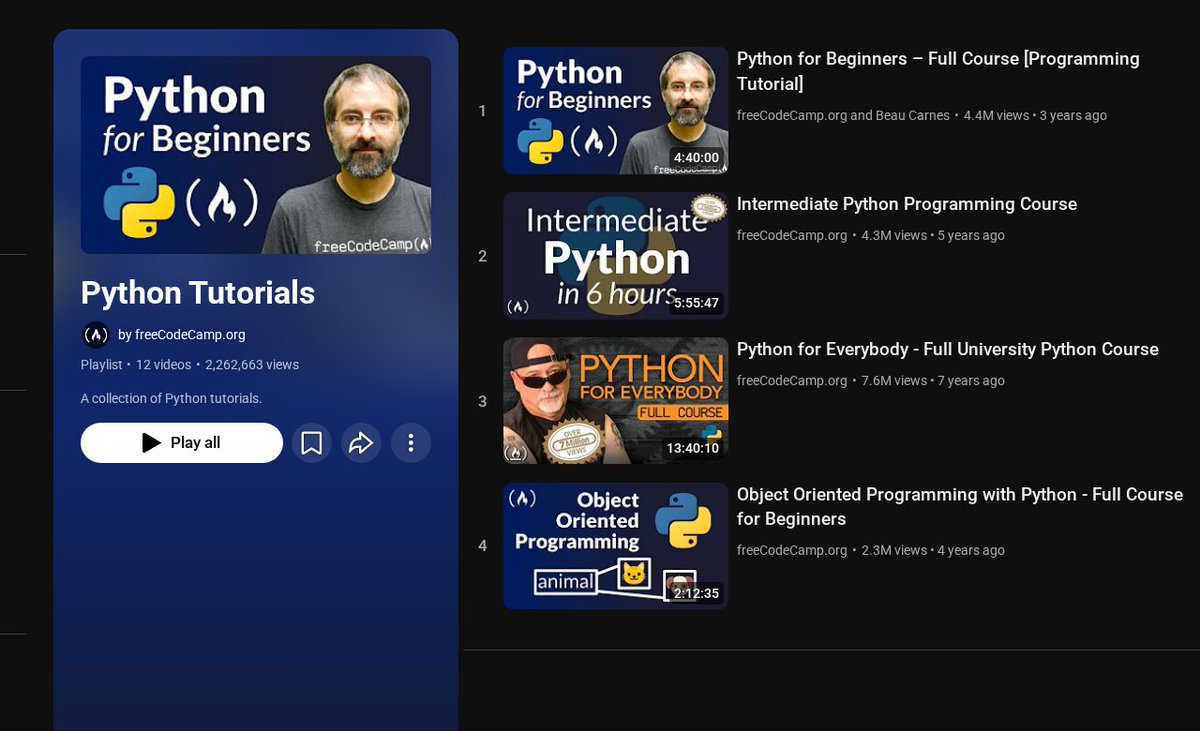Open the Python for Everybody video thumbnail
This screenshot has width=1200, height=731.
coord(616,401)
